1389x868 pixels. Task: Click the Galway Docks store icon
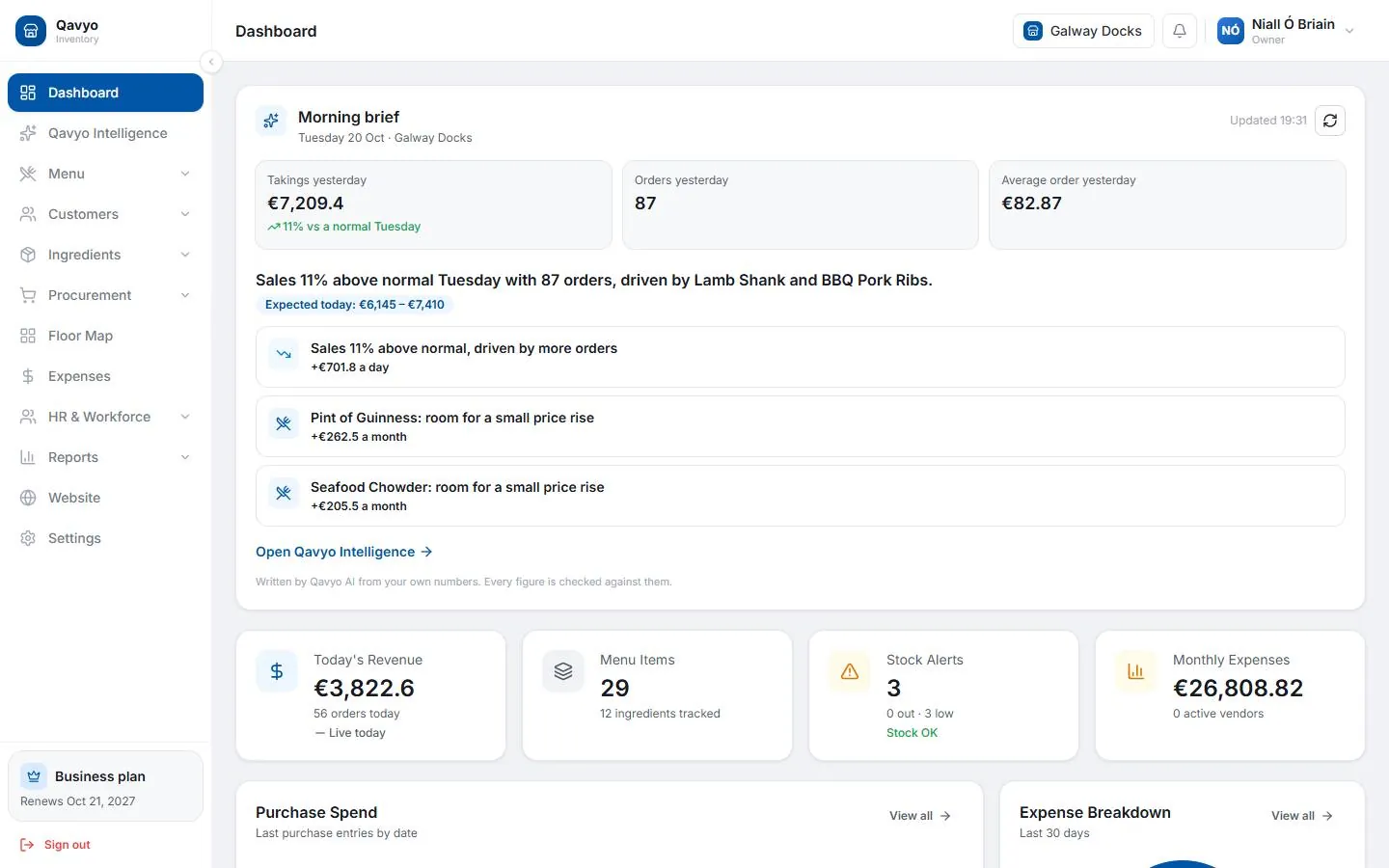click(1033, 31)
